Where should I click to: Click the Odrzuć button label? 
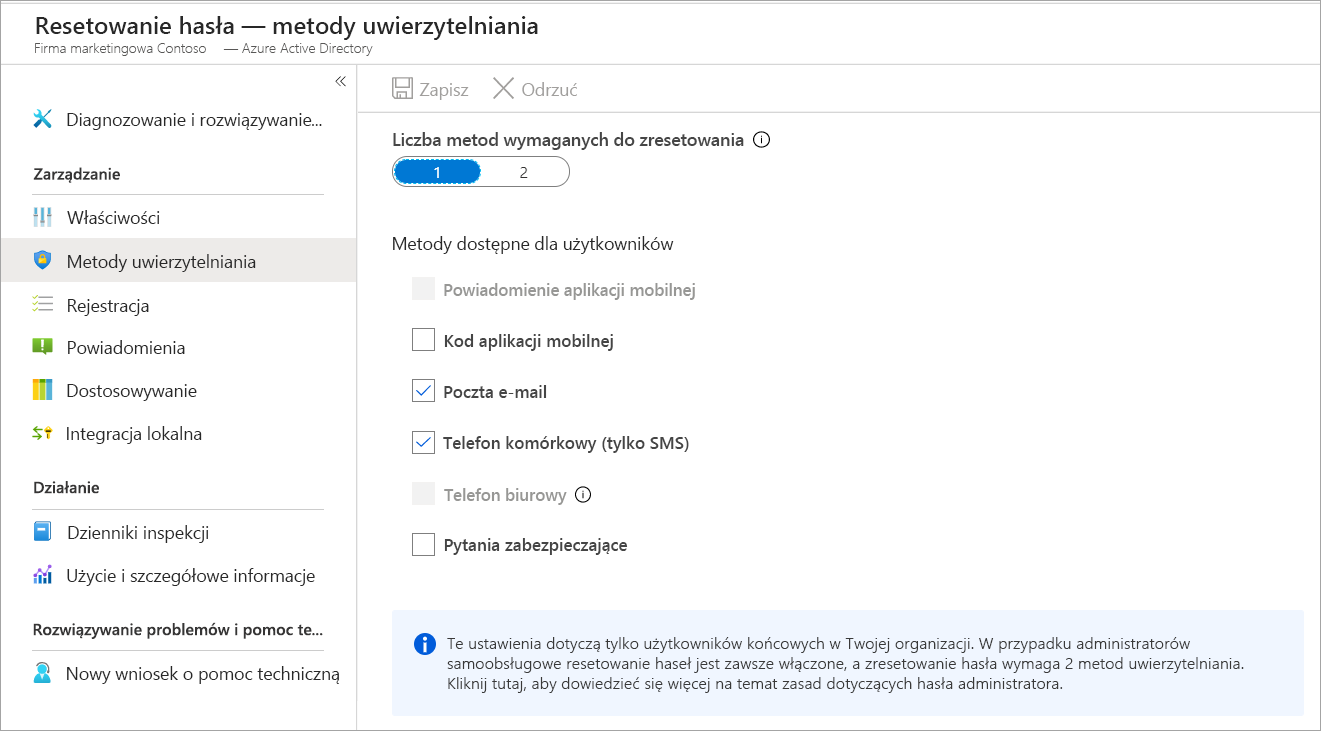[549, 89]
